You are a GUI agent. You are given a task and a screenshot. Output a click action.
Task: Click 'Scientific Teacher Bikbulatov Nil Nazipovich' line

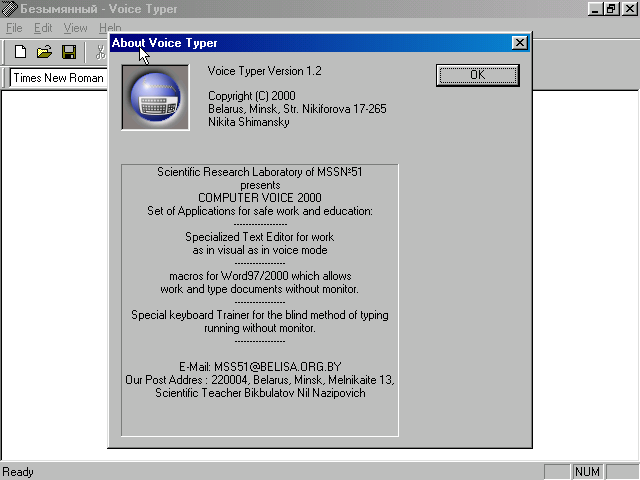tap(260, 393)
